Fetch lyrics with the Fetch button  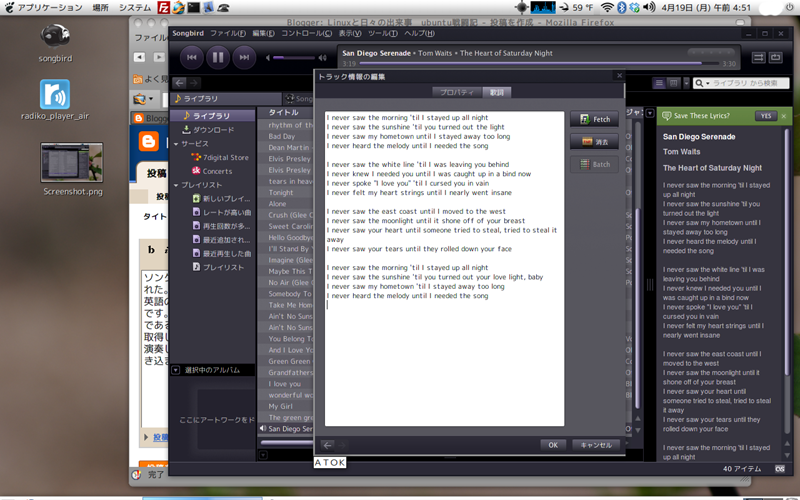(x=594, y=119)
